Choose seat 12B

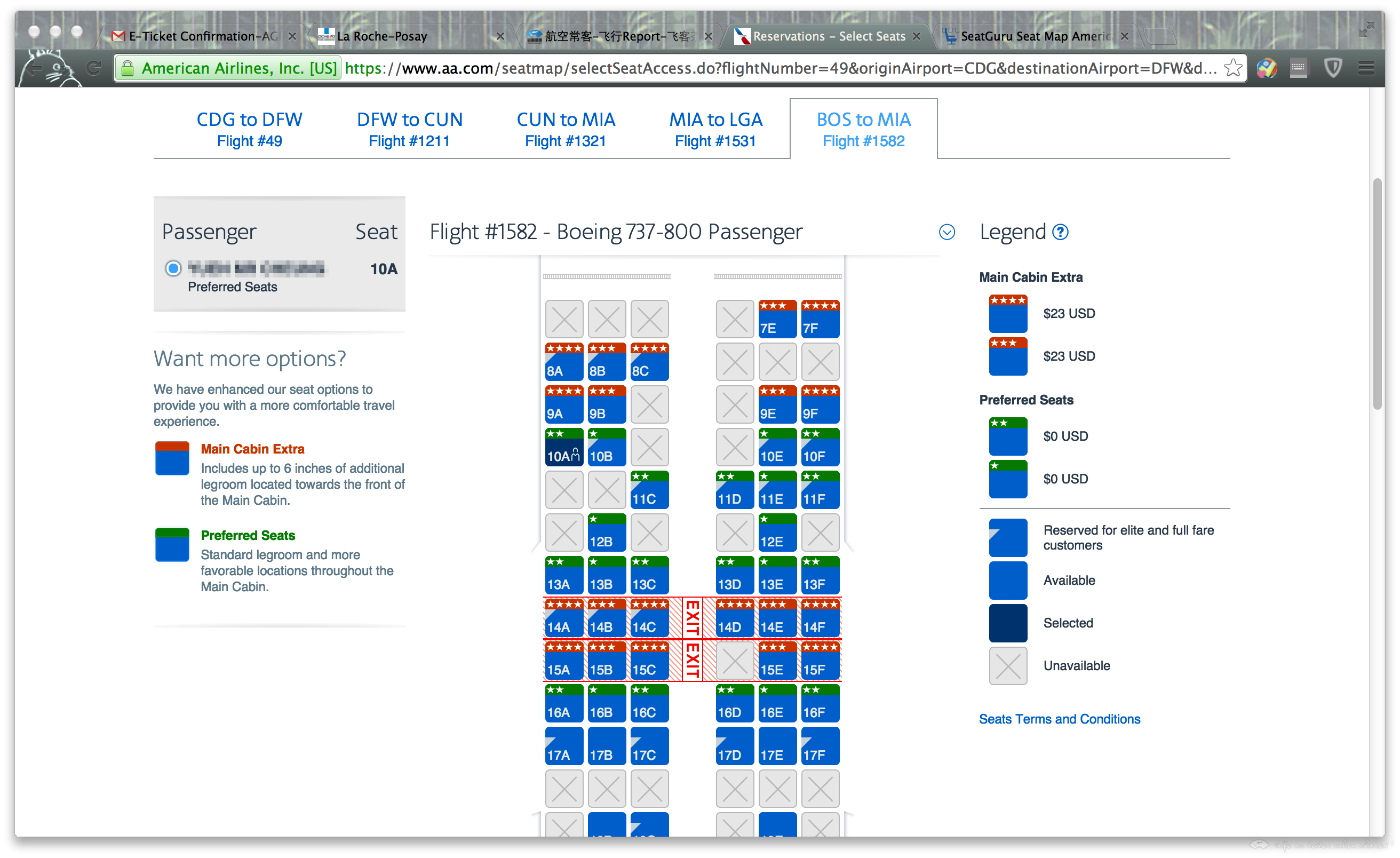coord(606,533)
